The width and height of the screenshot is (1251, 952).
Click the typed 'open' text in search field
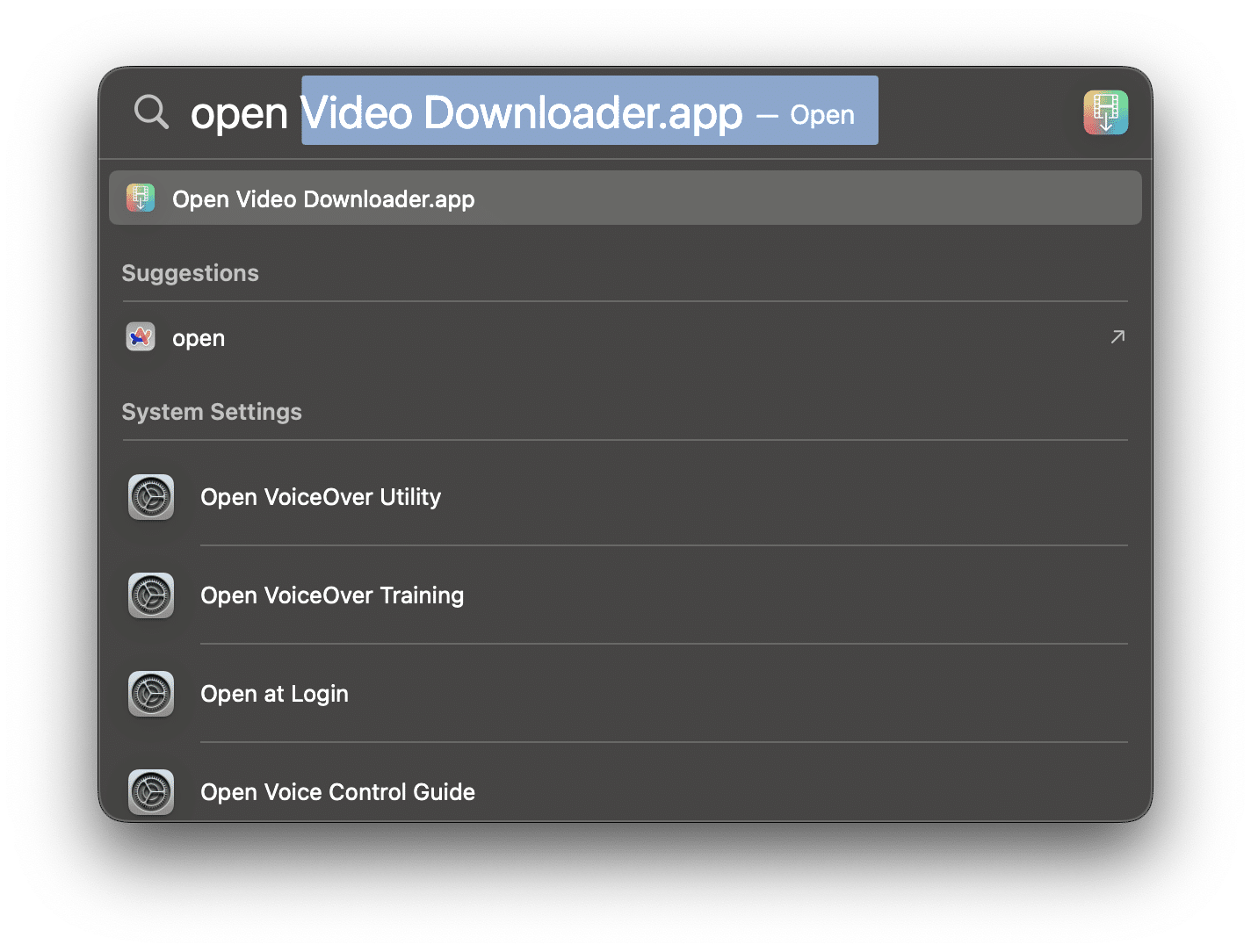(239, 113)
